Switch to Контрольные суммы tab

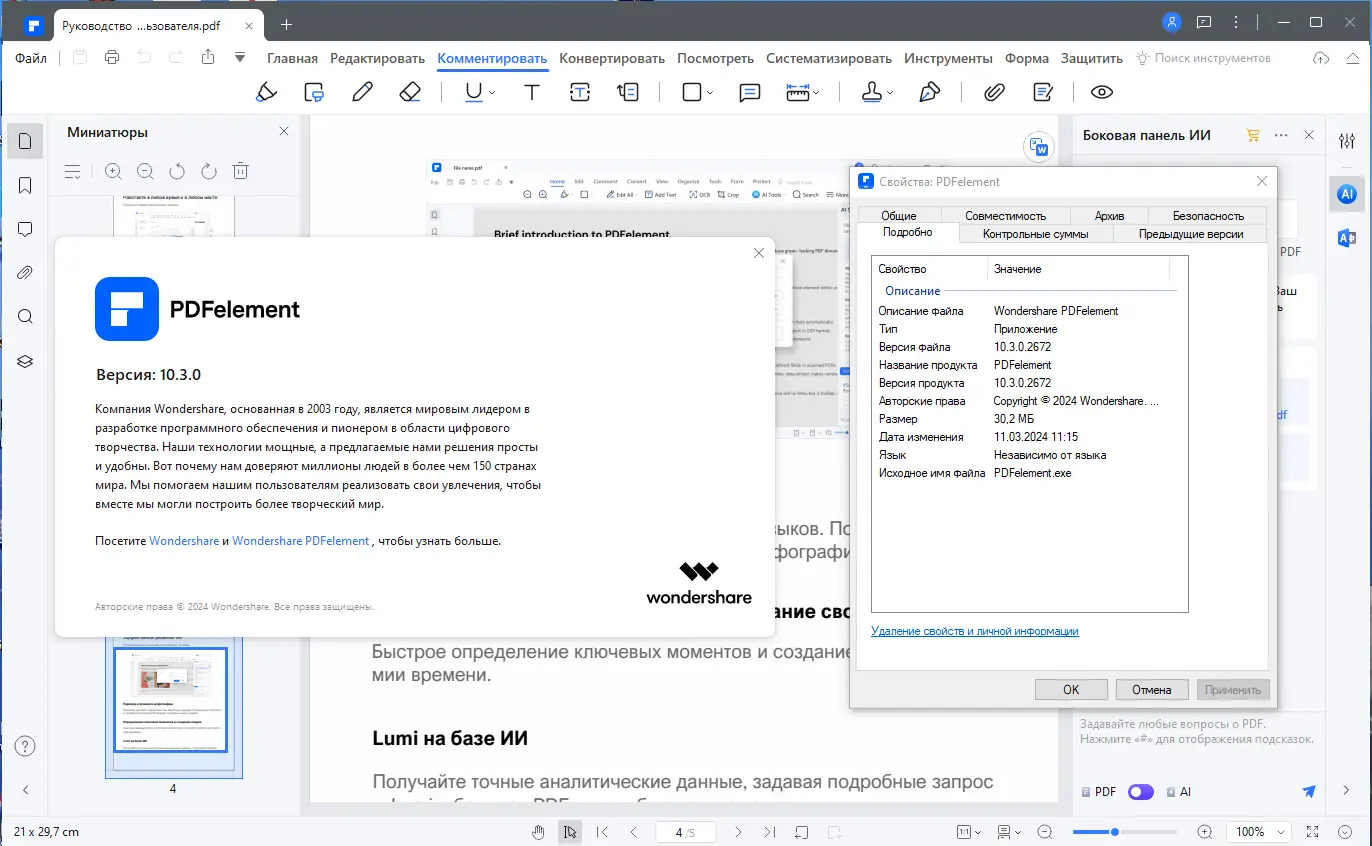pyautogui.click(x=1035, y=234)
